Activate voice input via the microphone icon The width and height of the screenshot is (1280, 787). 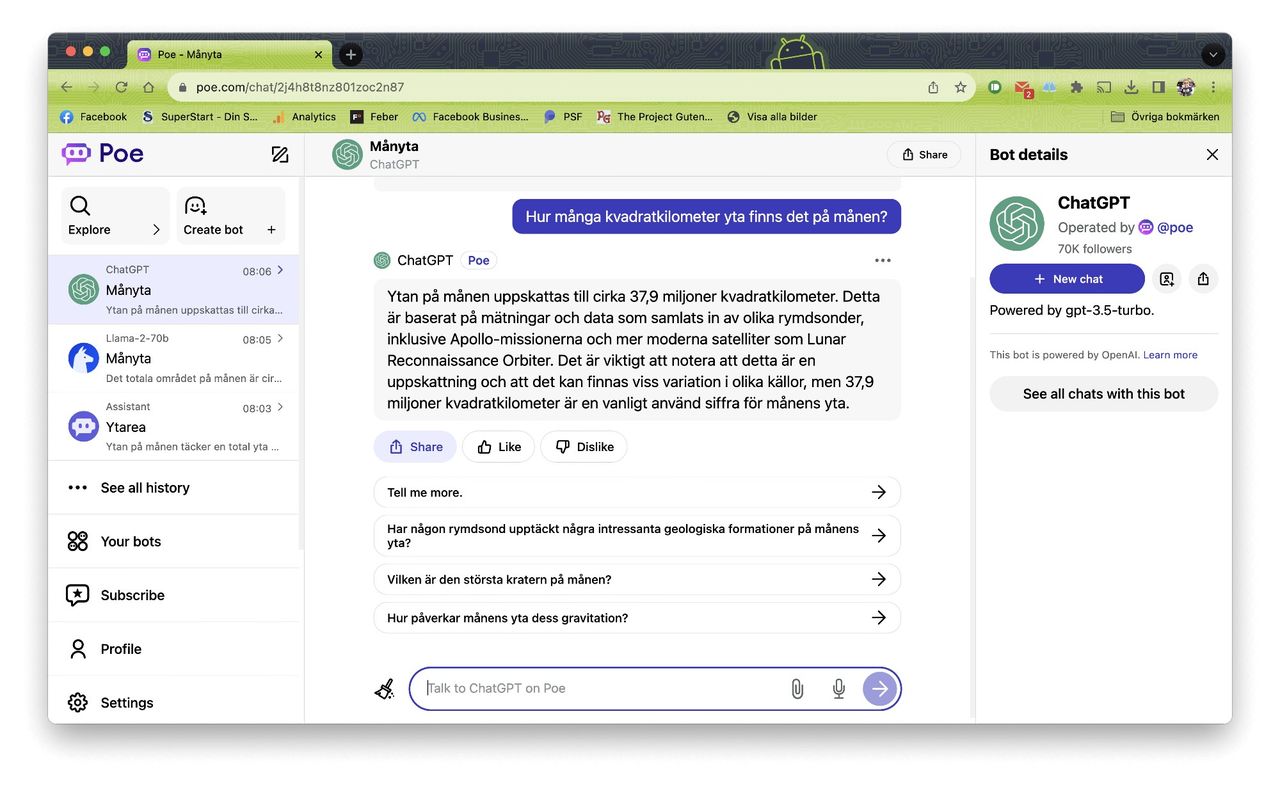tap(838, 688)
